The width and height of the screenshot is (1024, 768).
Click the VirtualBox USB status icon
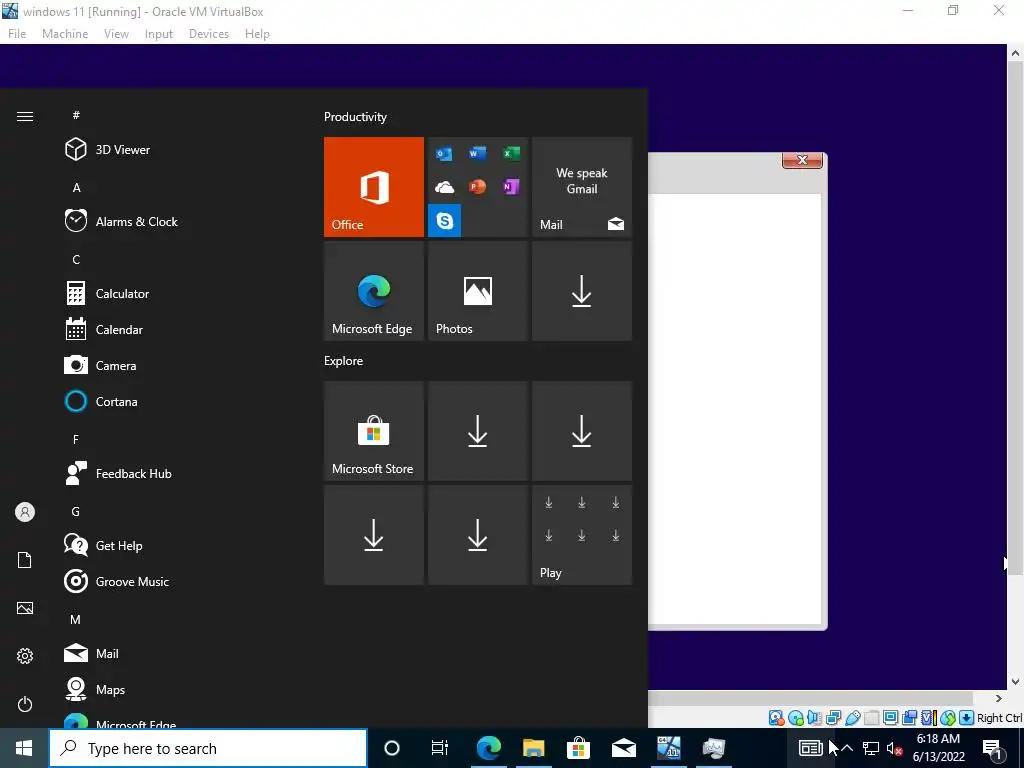pos(852,718)
